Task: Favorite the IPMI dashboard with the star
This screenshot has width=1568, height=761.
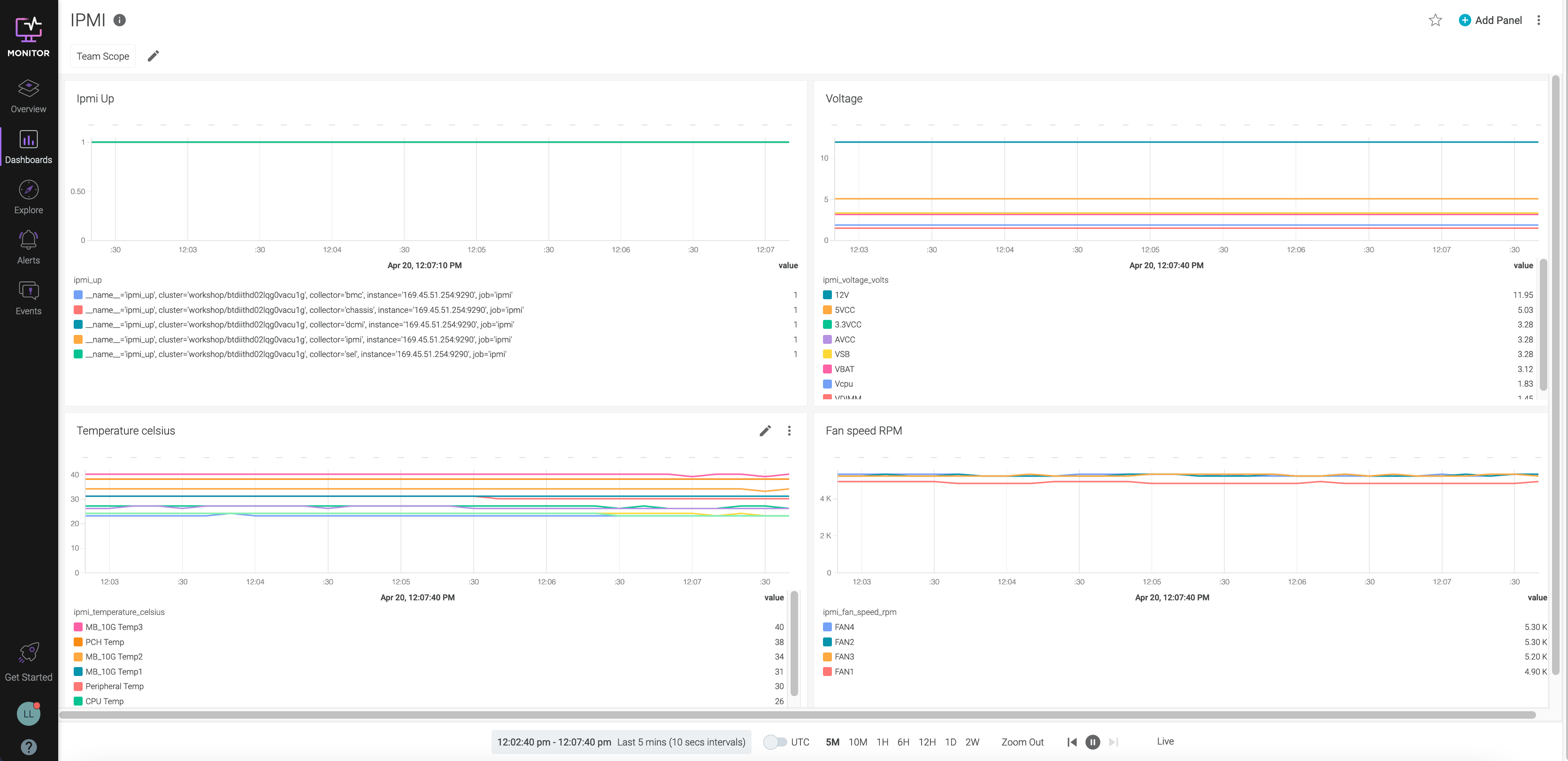Action: [x=1435, y=20]
